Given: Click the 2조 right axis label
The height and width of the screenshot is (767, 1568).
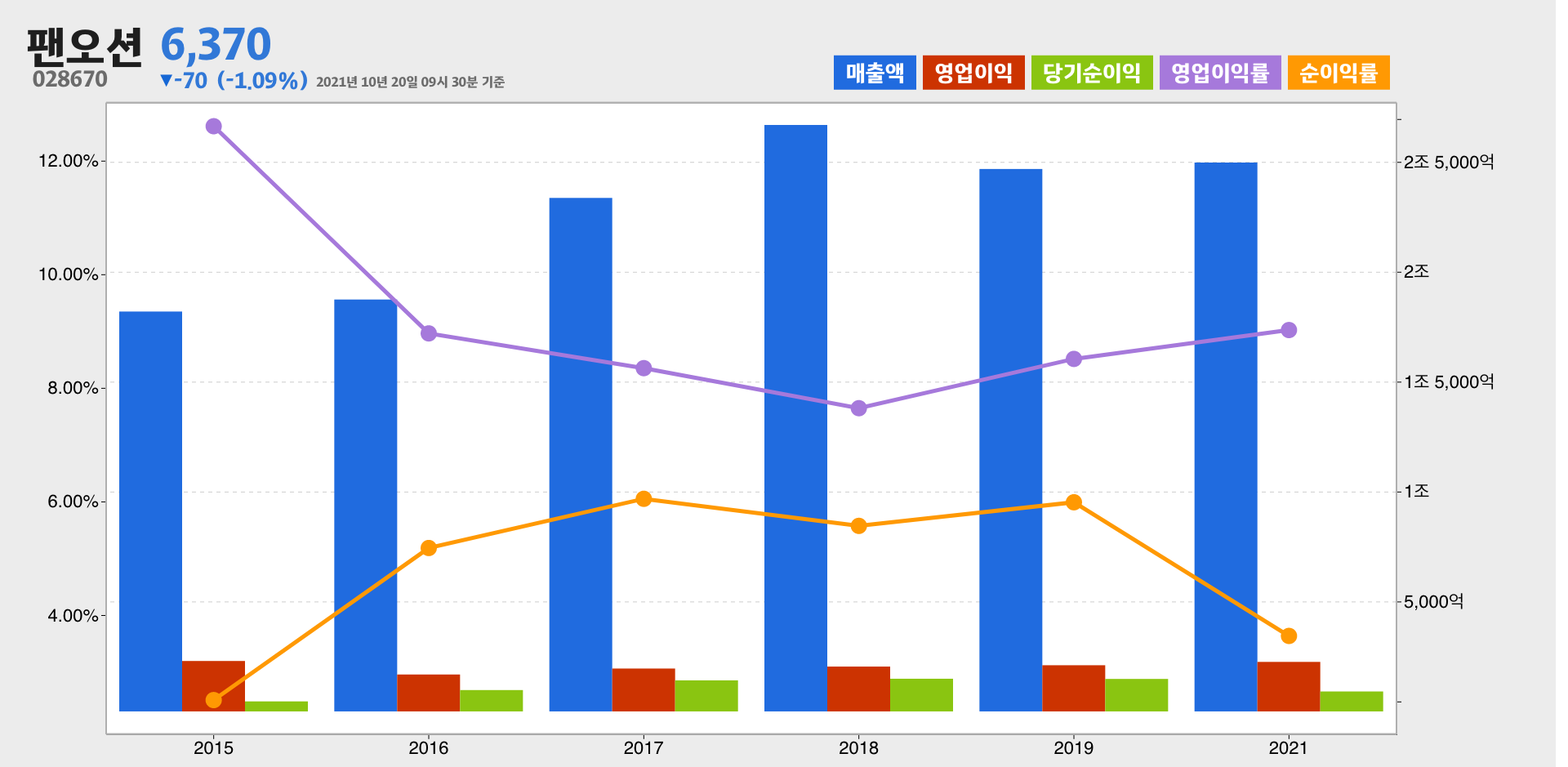Looking at the screenshot, I should click(x=1416, y=271).
